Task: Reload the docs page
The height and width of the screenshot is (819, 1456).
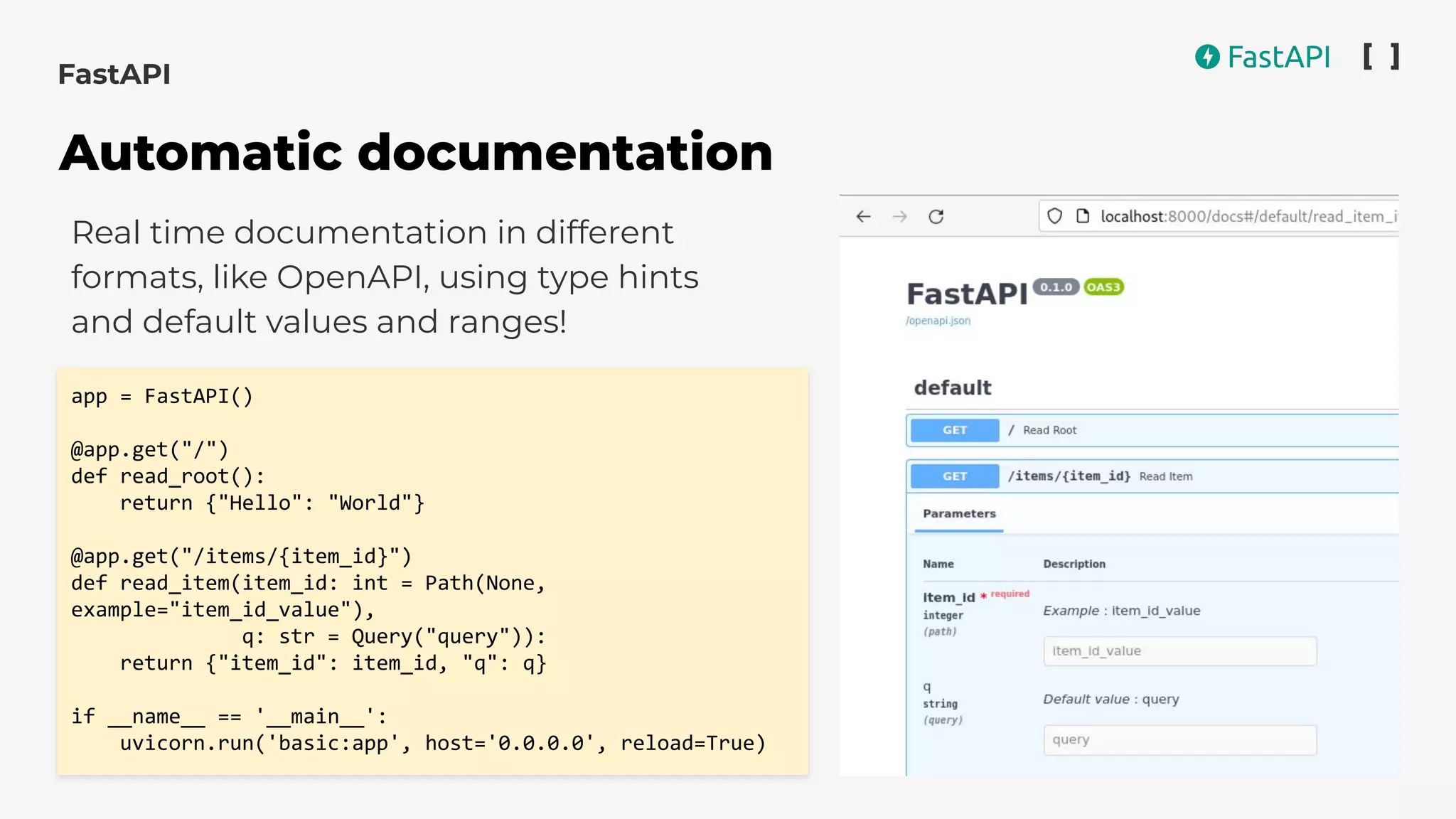Action: tap(936, 216)
